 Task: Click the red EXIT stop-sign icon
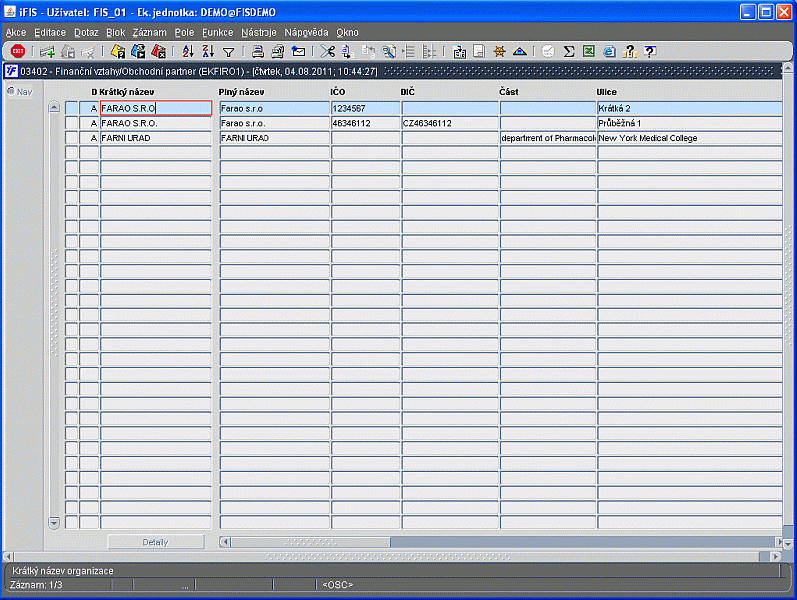coord(18,51)
